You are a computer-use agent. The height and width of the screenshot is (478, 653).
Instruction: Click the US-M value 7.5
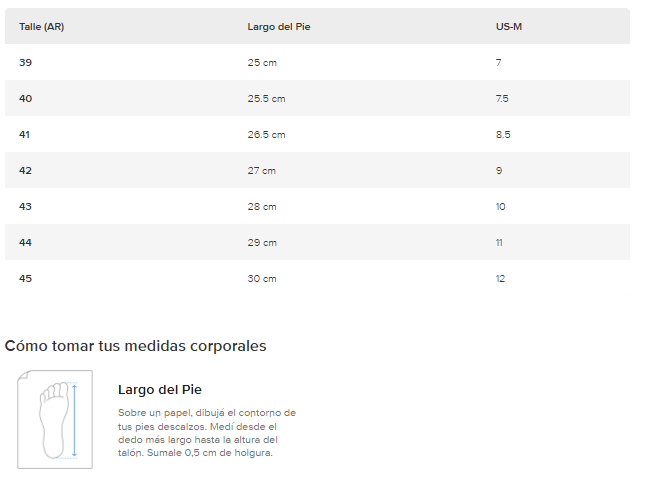click(502, 98)
